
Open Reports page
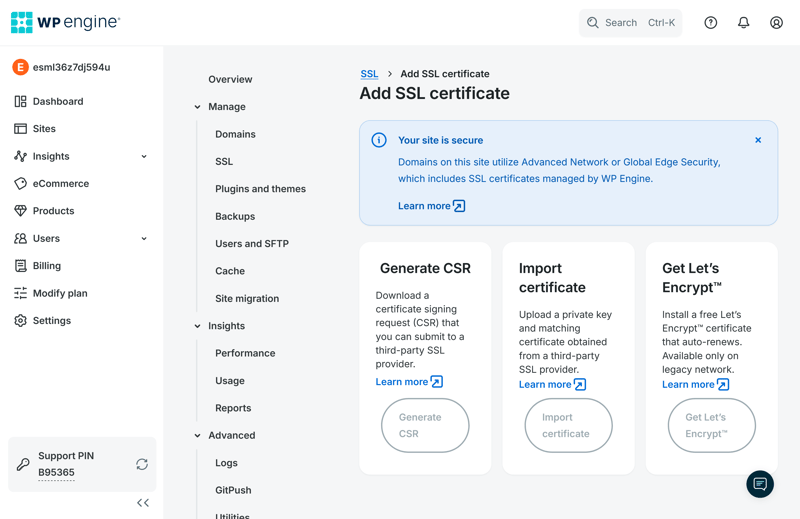click(233, 408)
